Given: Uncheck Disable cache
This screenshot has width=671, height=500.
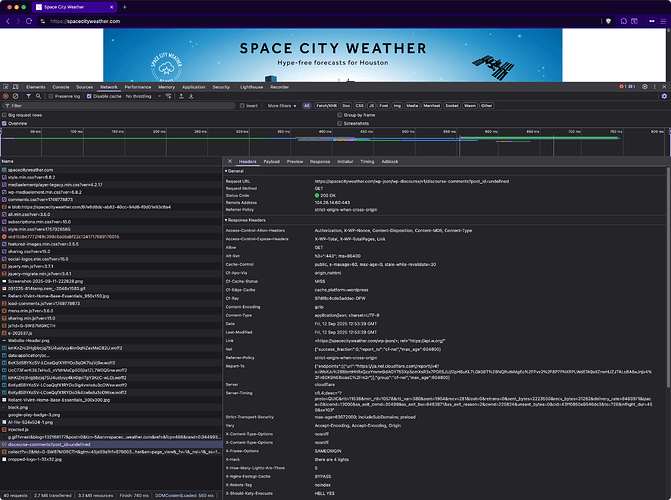Looking at the screenshot, I should (x=89, y=96).
